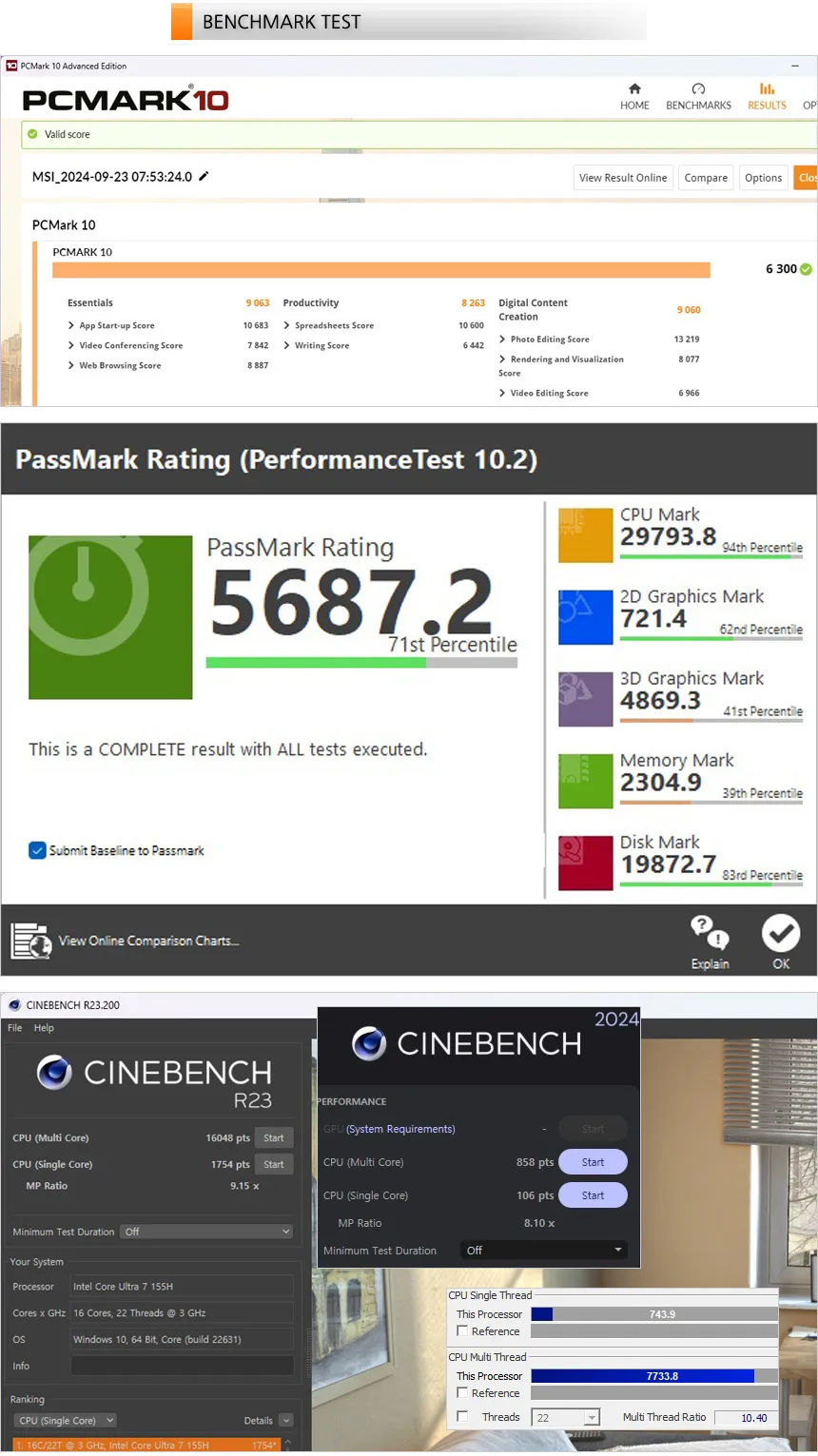
Task: Open the Help menu in Cinebench R23
Action: [44, 1028]
